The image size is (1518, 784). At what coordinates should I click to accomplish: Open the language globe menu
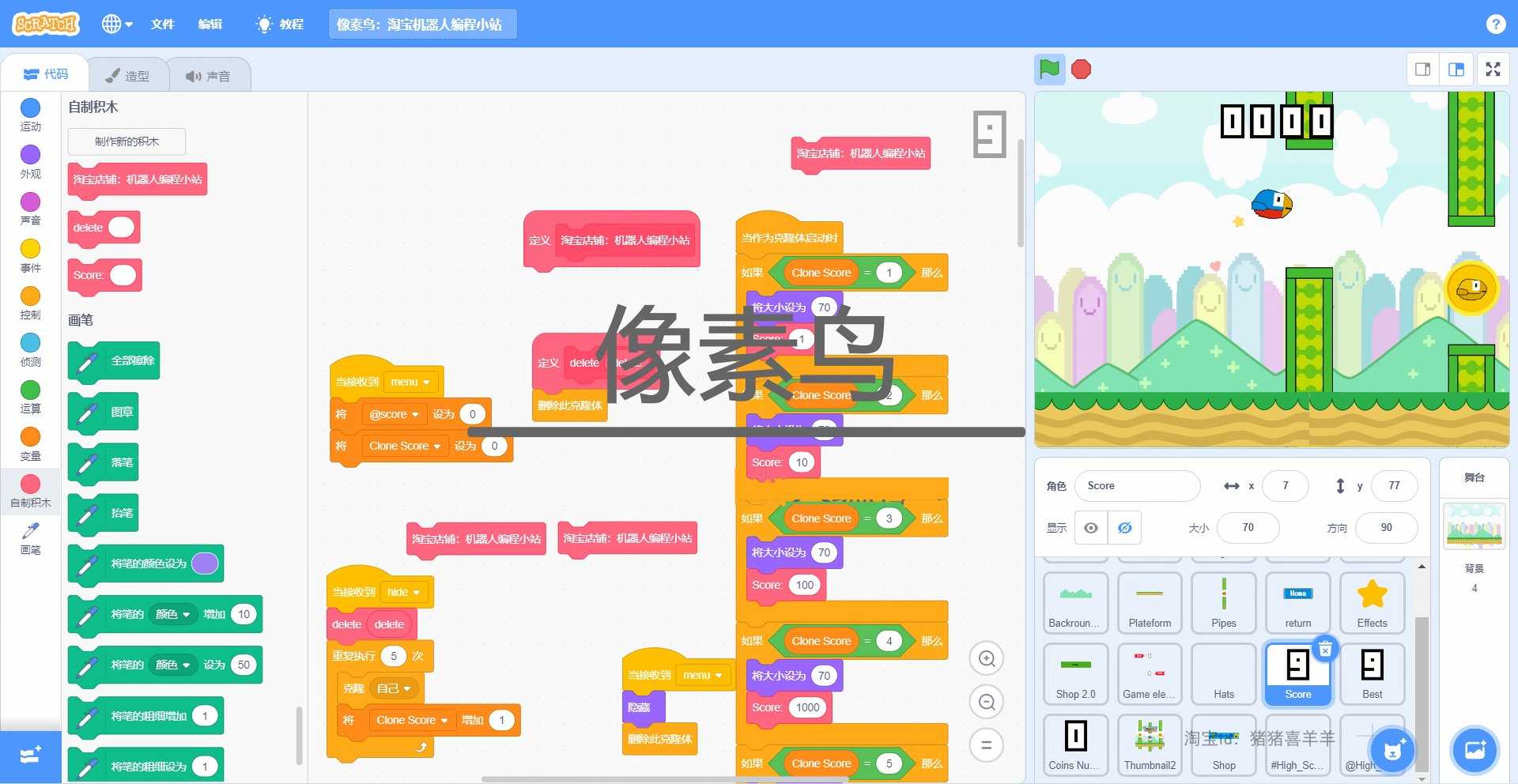117,24
